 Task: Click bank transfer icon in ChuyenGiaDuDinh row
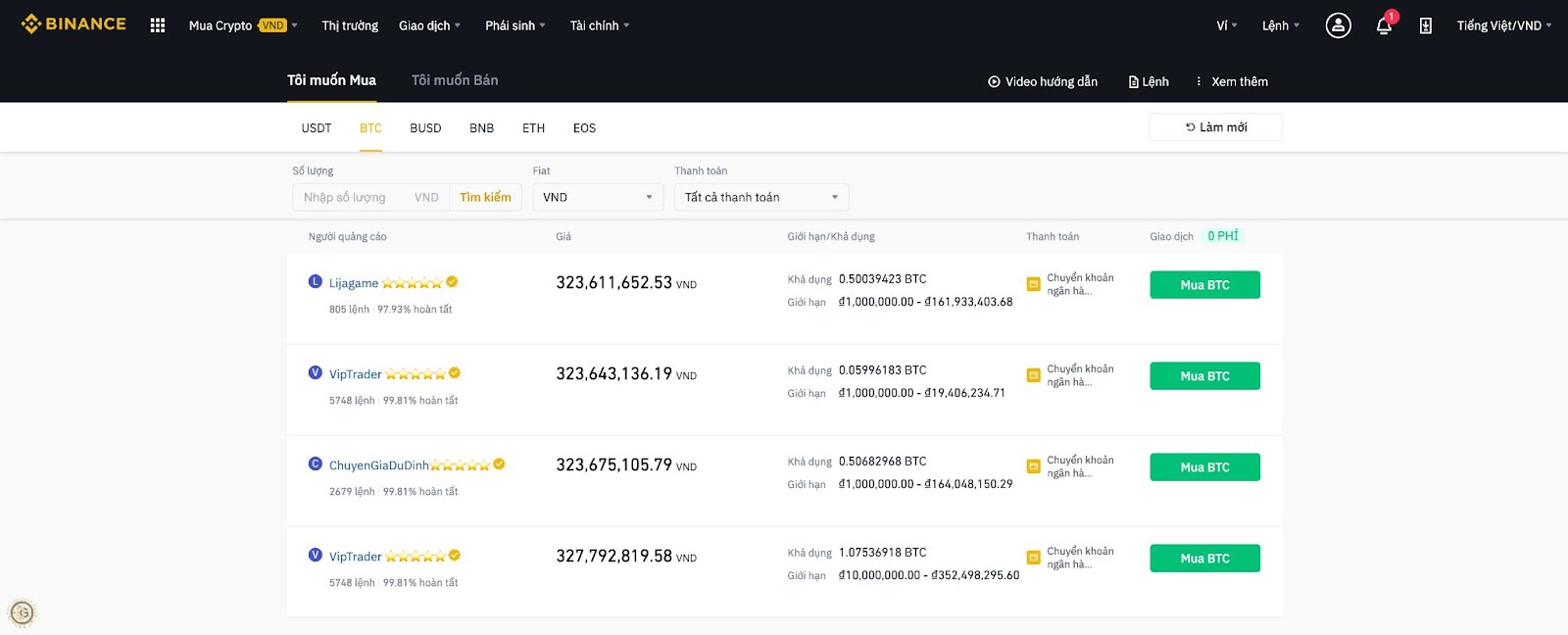1033,466
